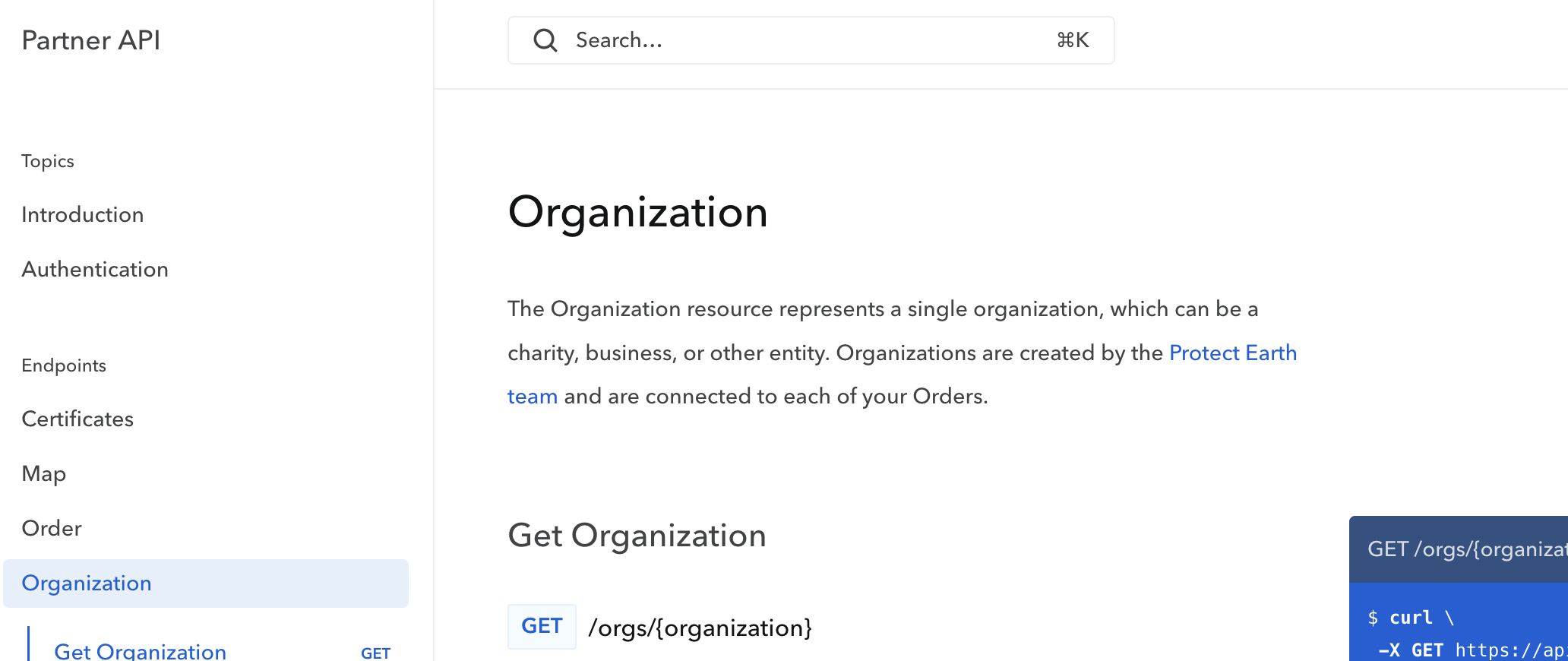Click the blue "team" link text

[x=533, y=397]
